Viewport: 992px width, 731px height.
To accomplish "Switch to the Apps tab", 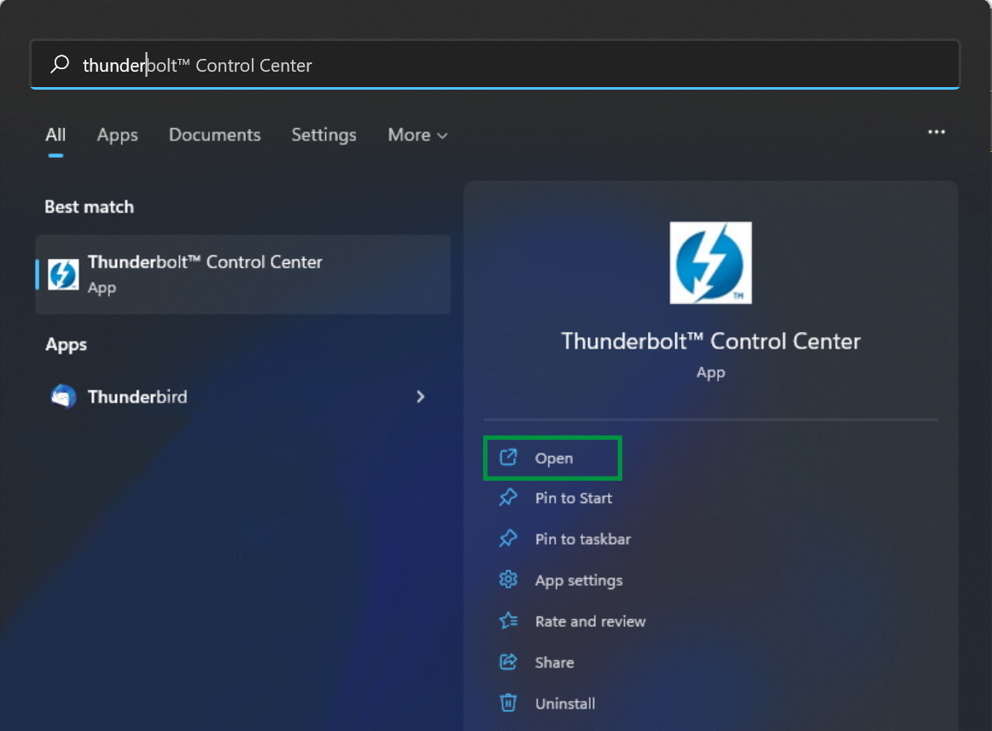I will tap(117, 134).
